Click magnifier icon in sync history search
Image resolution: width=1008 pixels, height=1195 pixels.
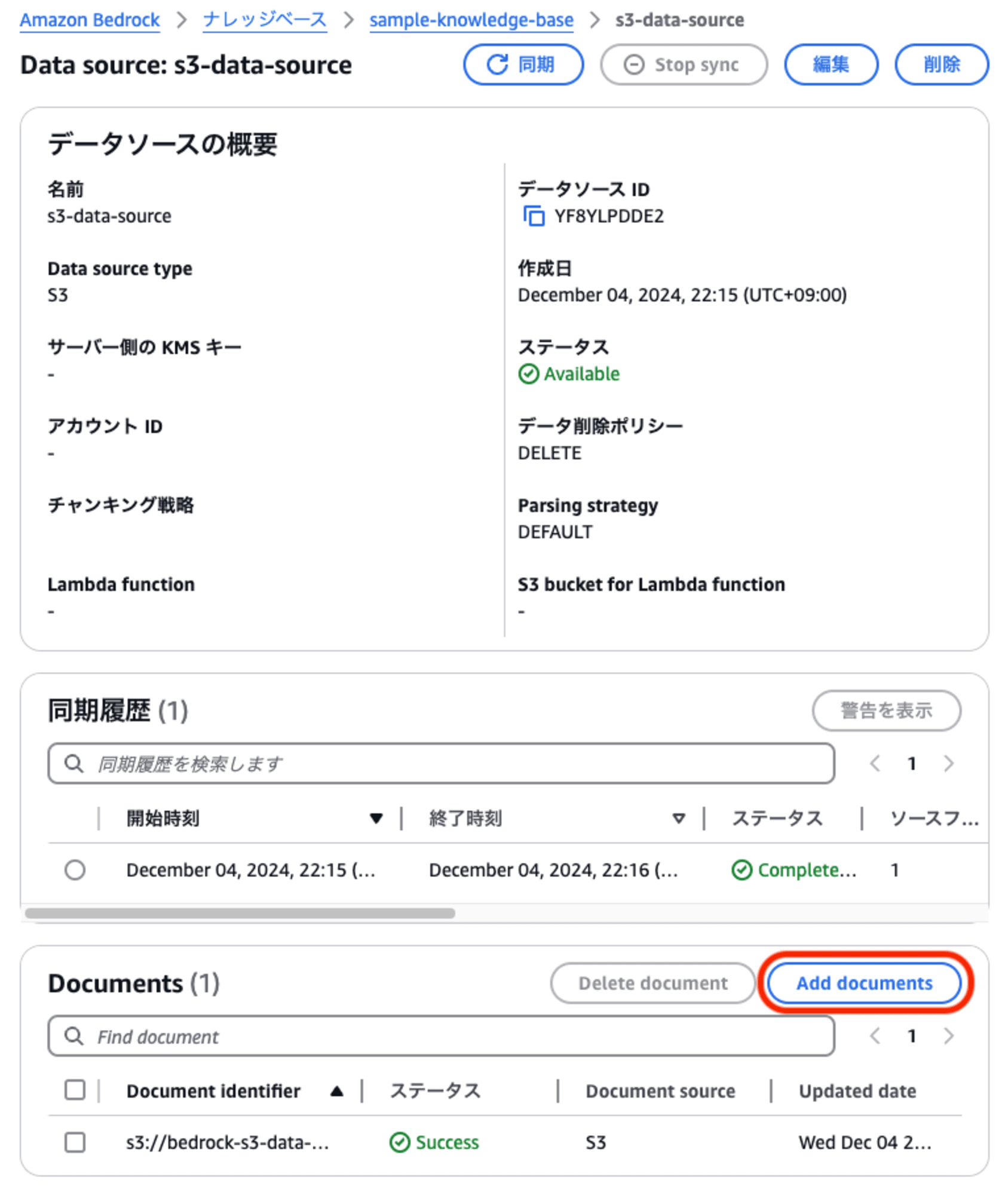pos(73,763)
